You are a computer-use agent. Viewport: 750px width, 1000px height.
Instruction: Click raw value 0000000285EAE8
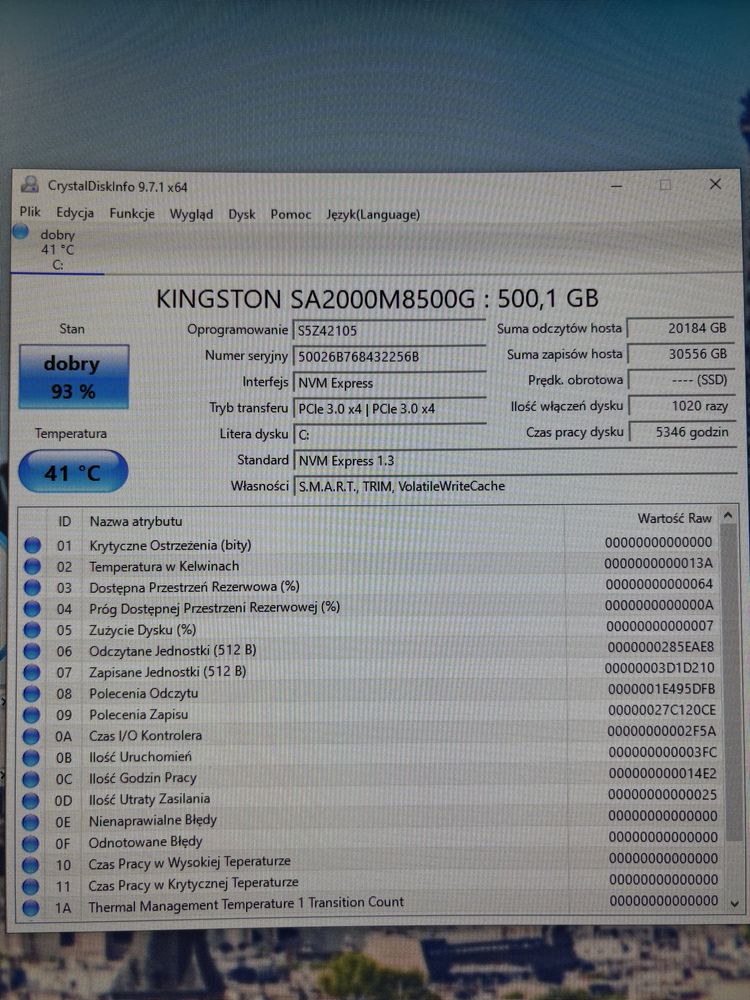[661, 647]
